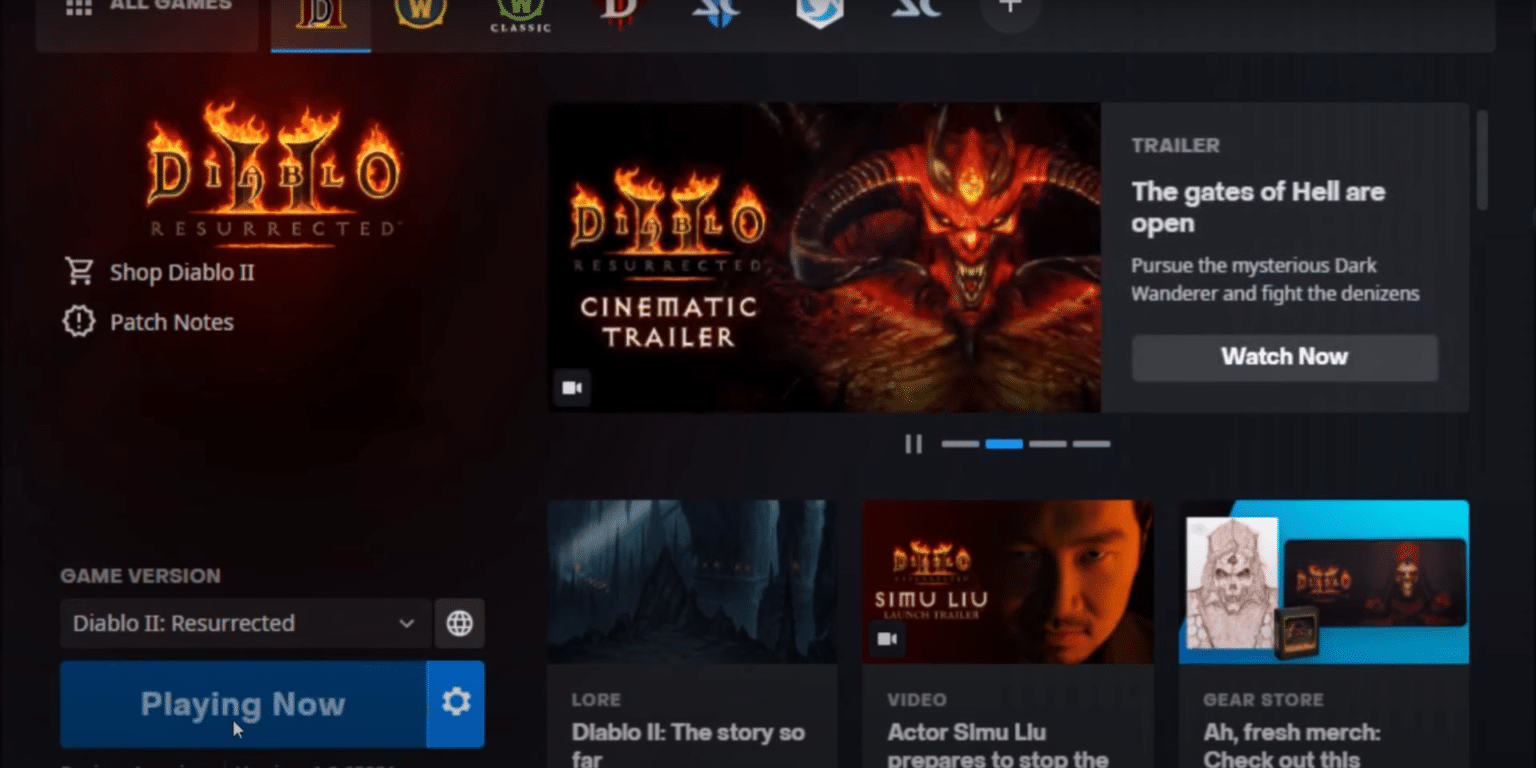Expand the Game Version dropdown
The height and width of the screenshot is (768, 1536).
pyautogui.click(x=245, y=623)
